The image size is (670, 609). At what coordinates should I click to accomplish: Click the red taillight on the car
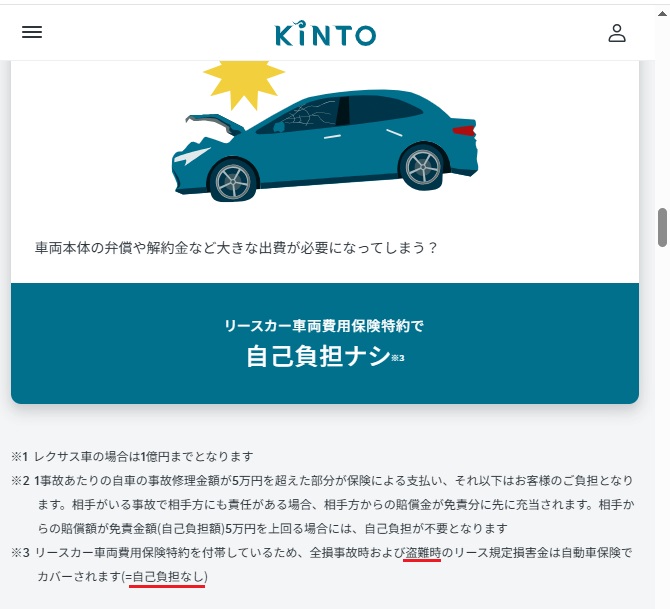[x=464, y=130]
